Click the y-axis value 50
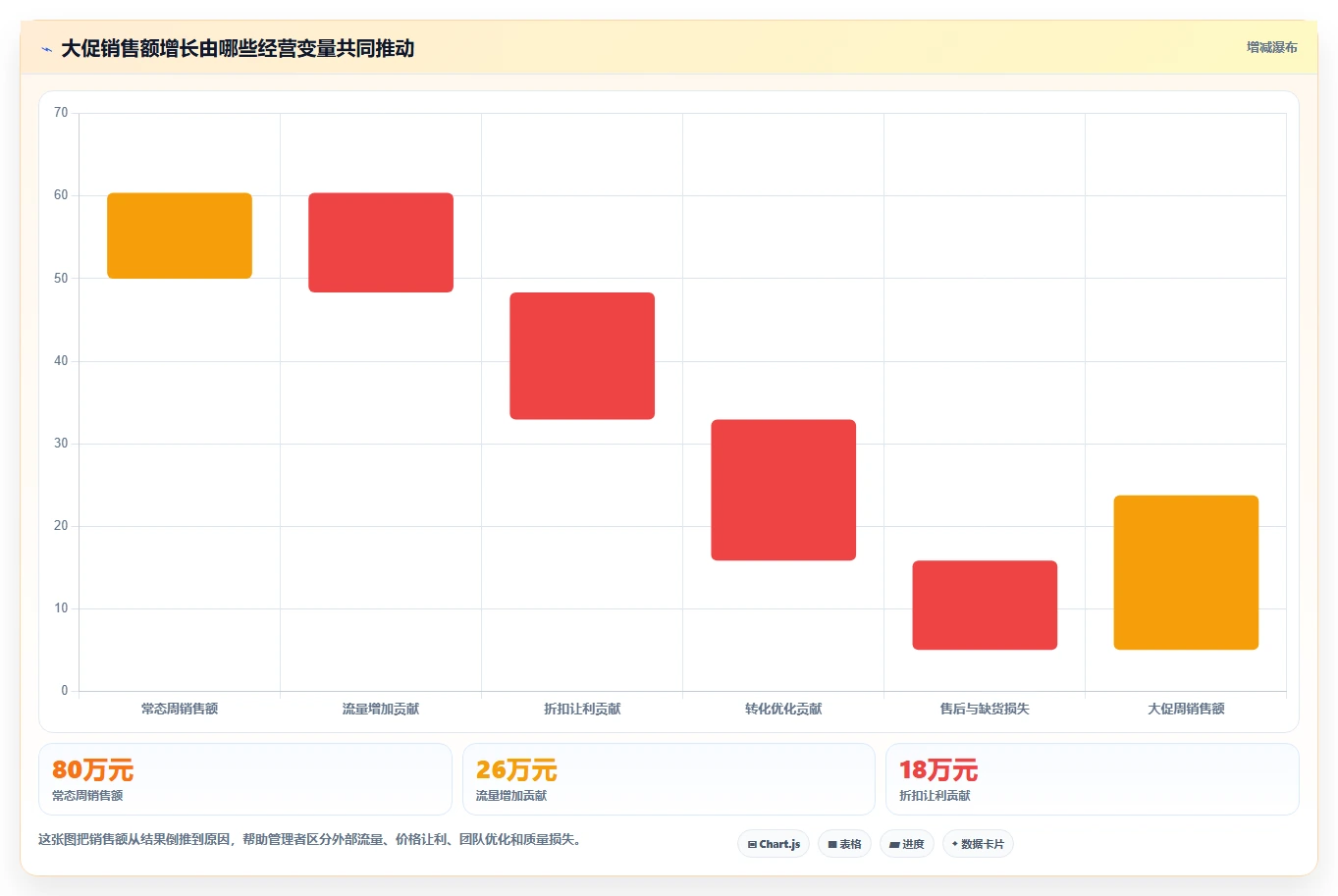 tap(61, 279)
